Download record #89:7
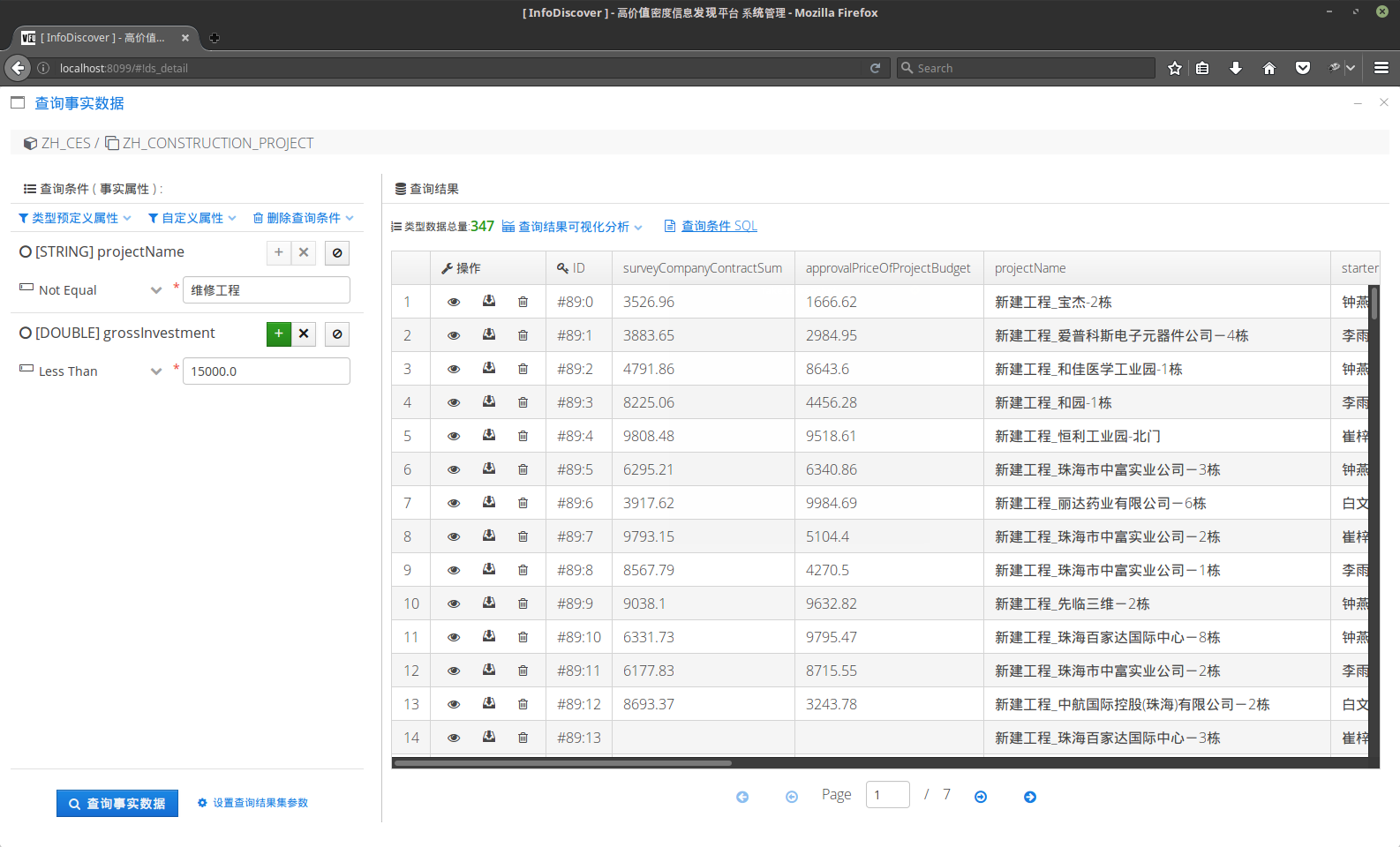 tap(489, 536)
